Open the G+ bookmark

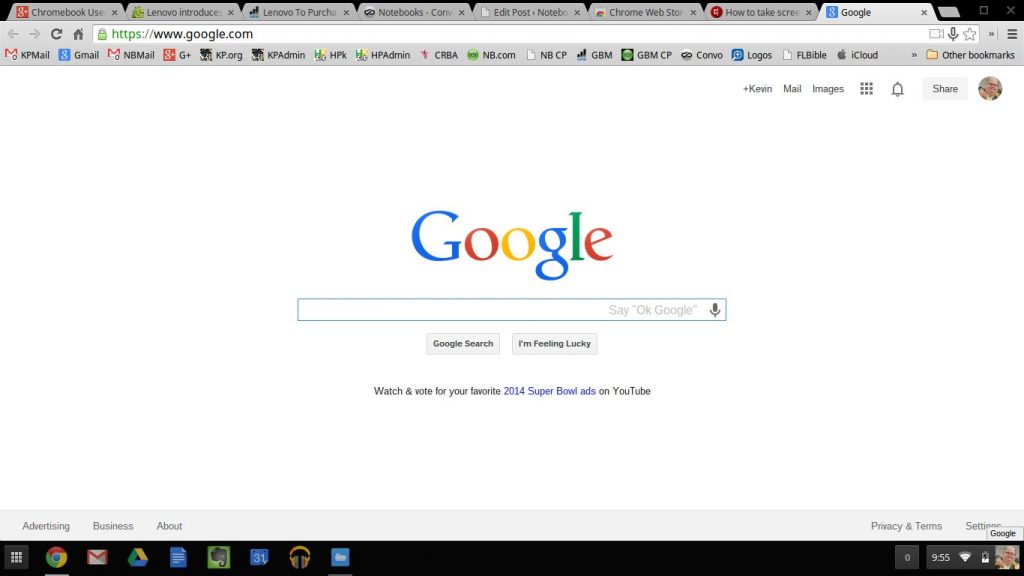pyautogui.click(x=177, y=55)
